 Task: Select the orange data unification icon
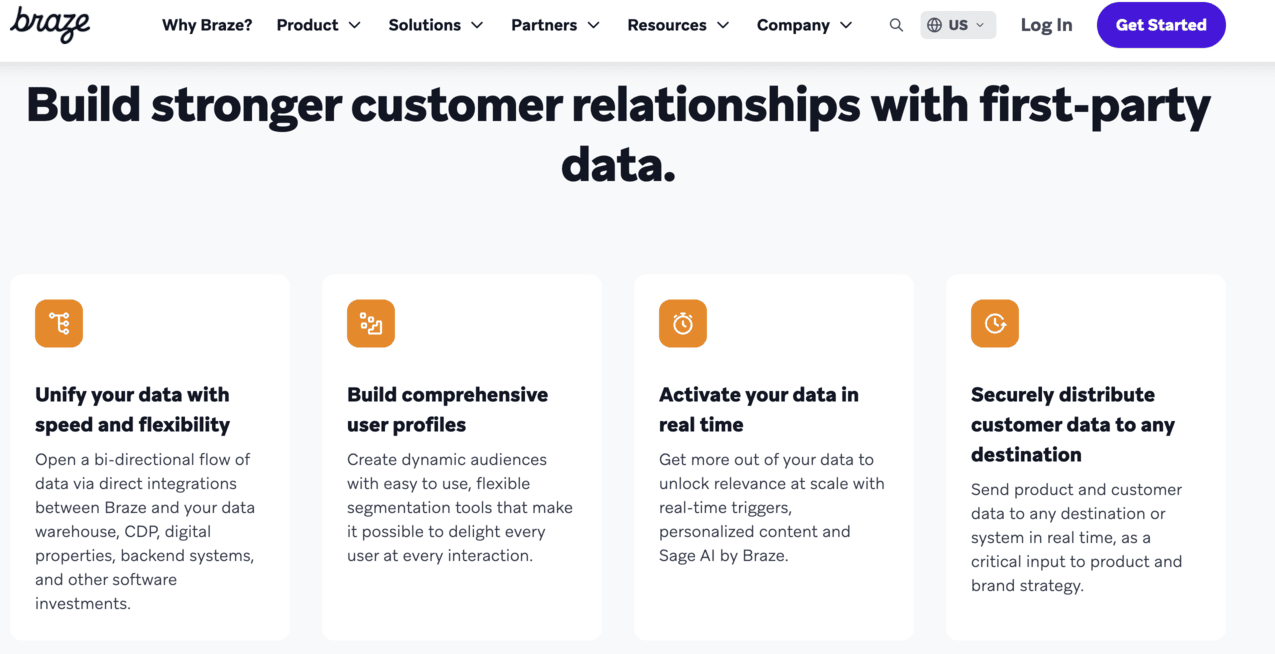tap(59, 323)
